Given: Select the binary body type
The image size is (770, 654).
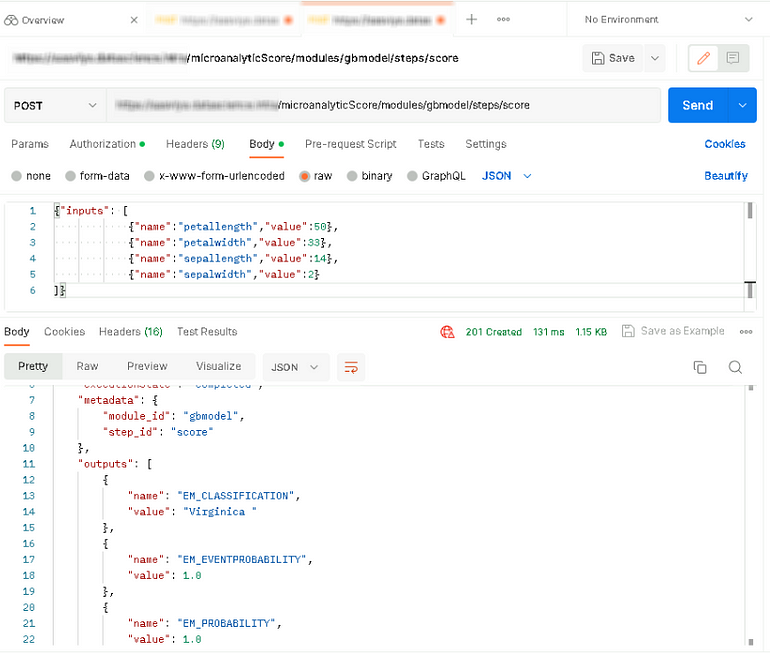Looking at the screenshot, I should pos(369,176).
